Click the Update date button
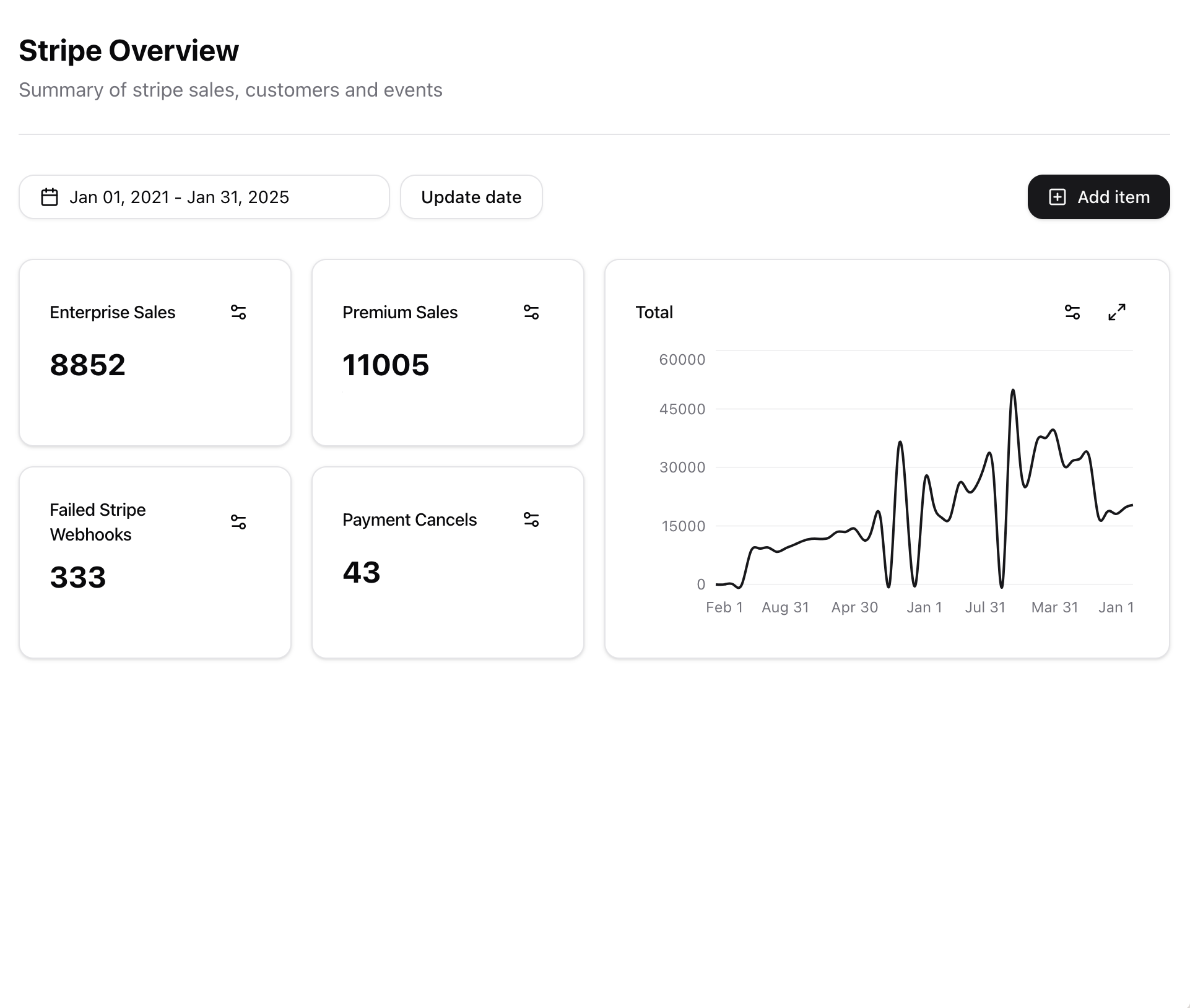The width and height of the screenshot is (1190, 1008). (x=471, y=197)
